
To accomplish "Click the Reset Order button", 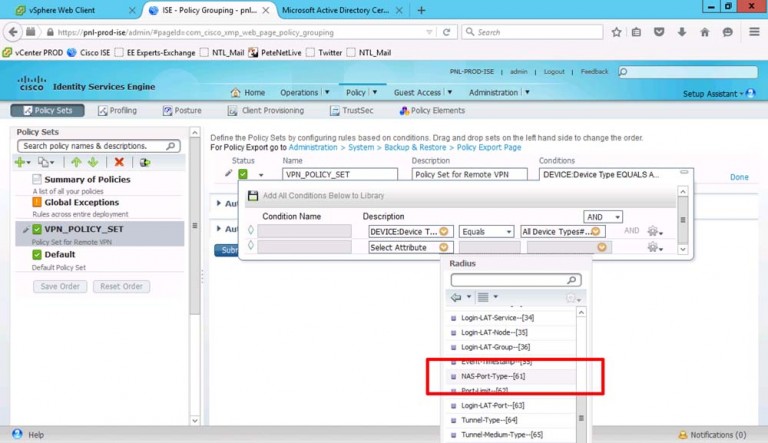I will (121, 286).
